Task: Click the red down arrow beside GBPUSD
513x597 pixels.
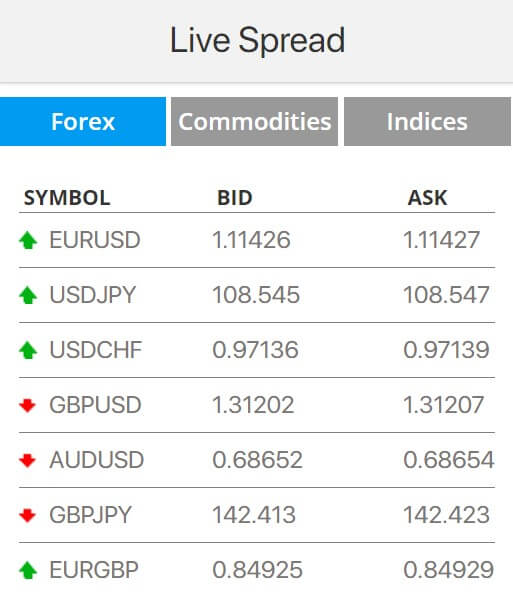Action: (x=27, y=405)
